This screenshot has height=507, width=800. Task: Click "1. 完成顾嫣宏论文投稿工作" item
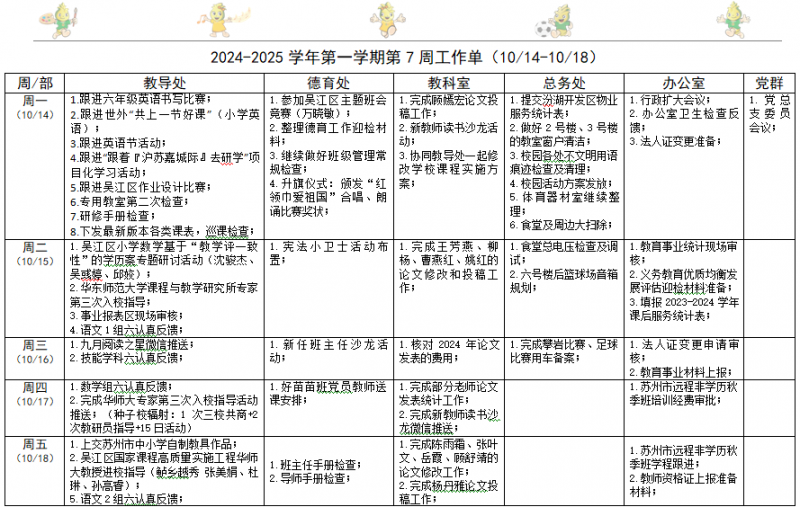tap(448, 107)
